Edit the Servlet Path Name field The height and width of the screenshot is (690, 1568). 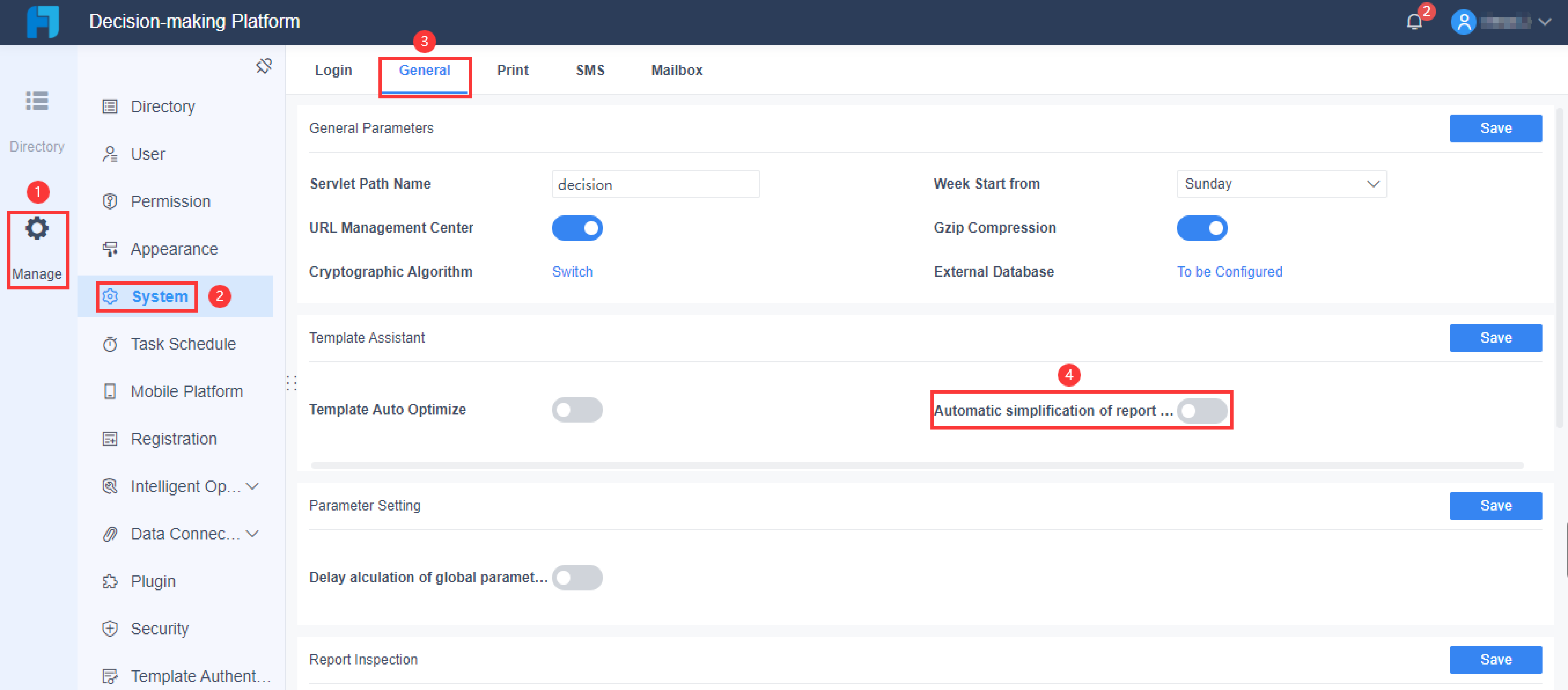655,184
